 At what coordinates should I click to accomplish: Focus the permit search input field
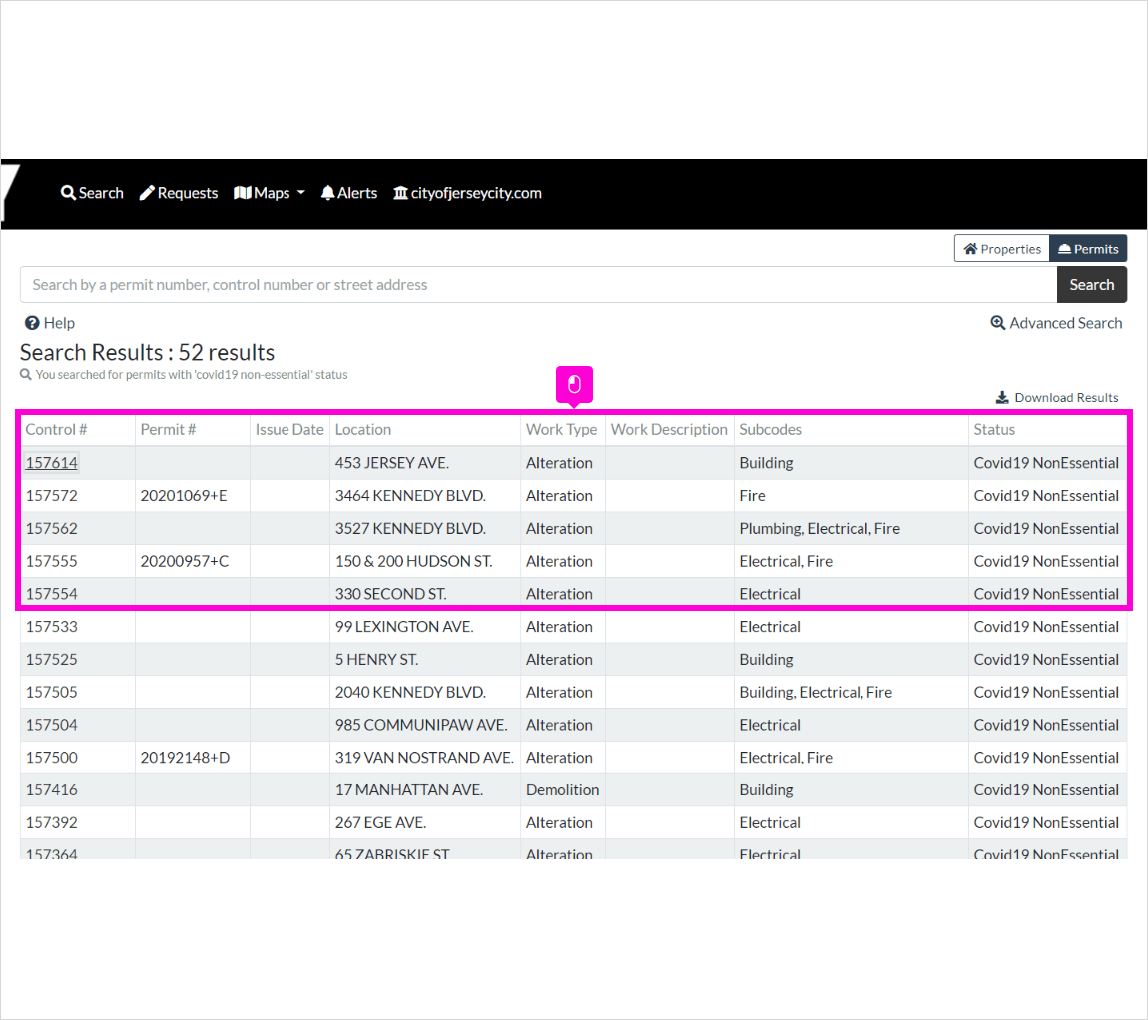(538, 285)
